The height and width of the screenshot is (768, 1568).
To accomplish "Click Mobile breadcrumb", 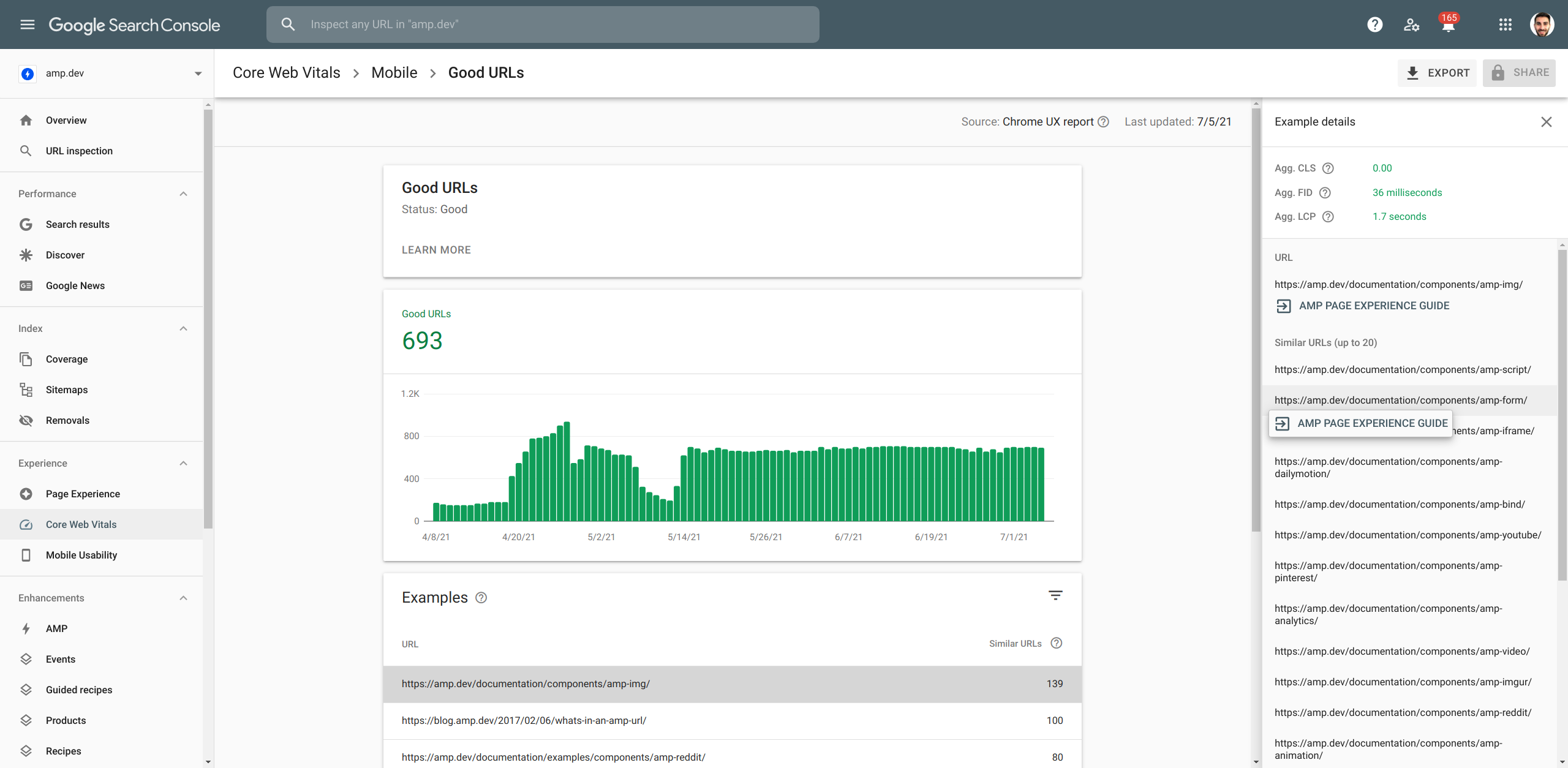I will (x=394, y=73).
